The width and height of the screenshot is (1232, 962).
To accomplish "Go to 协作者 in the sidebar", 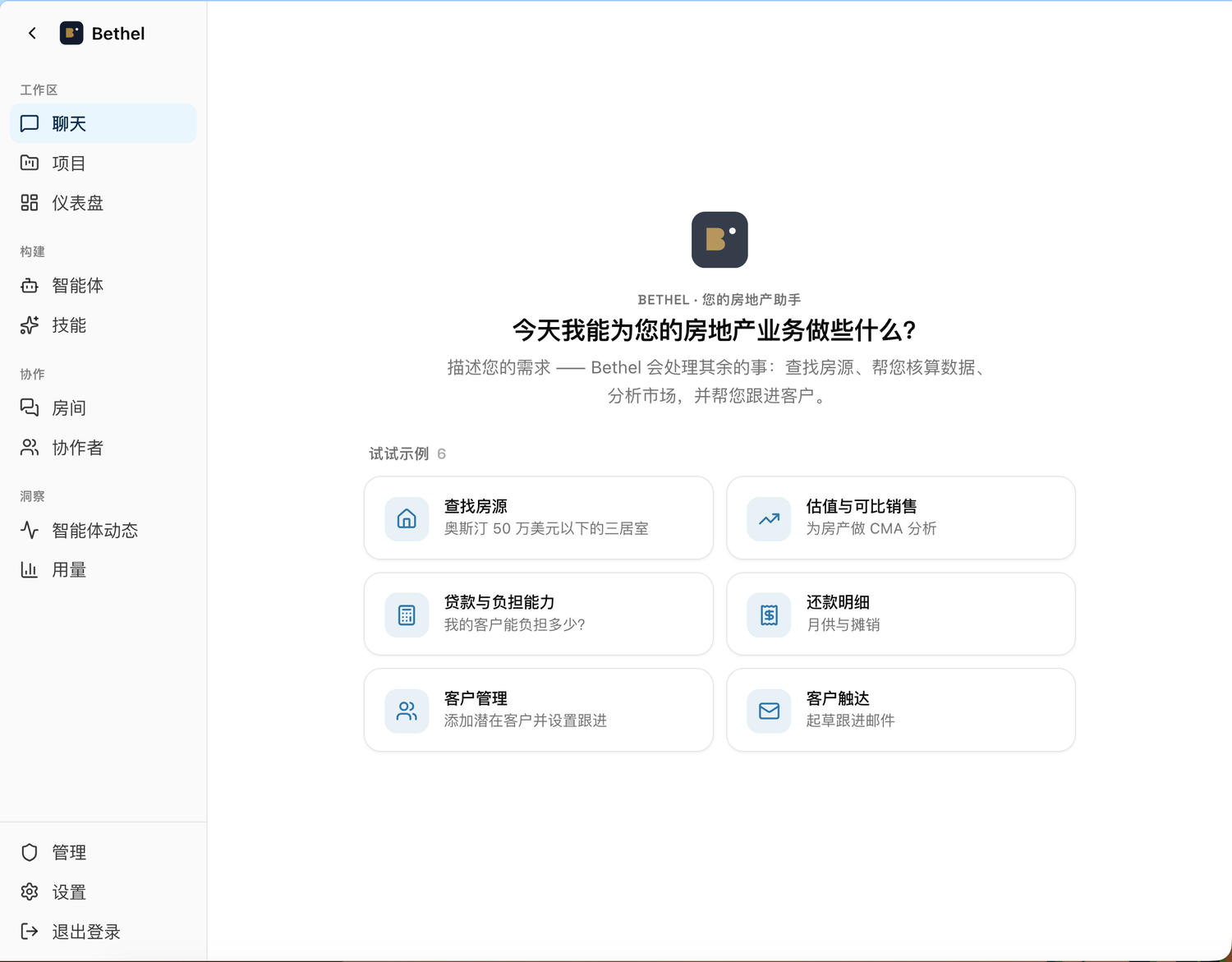I will 103,447.
